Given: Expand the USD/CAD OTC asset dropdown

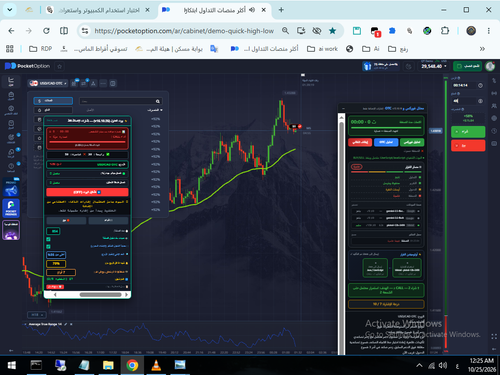Looking at the screenshot, I should point(48,83).
